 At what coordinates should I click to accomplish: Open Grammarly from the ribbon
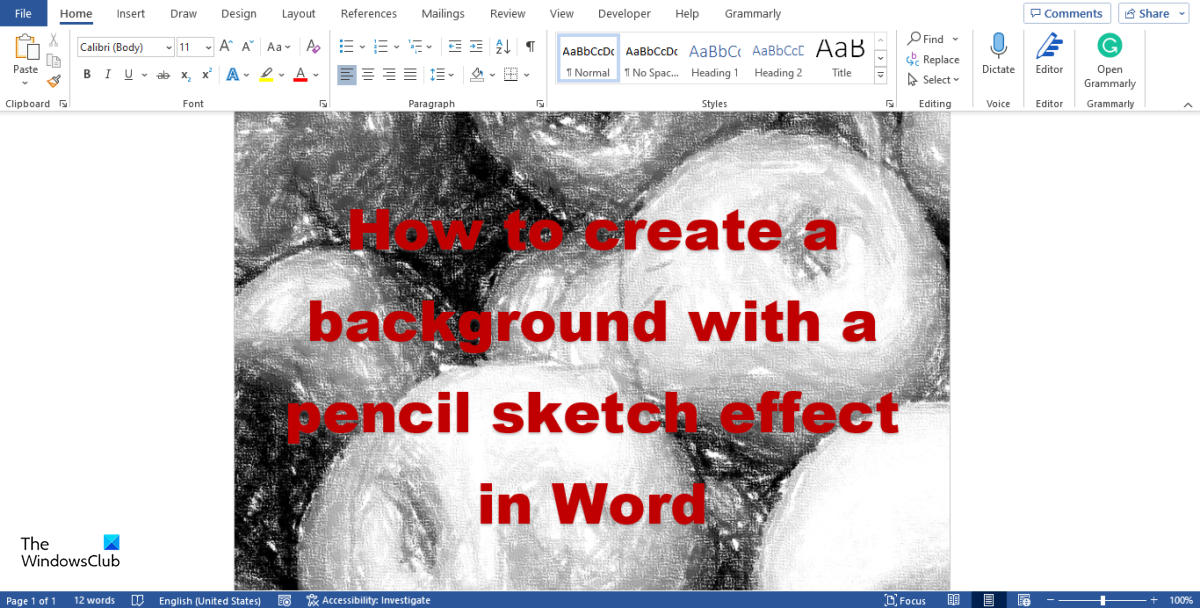coord(1109,60)
